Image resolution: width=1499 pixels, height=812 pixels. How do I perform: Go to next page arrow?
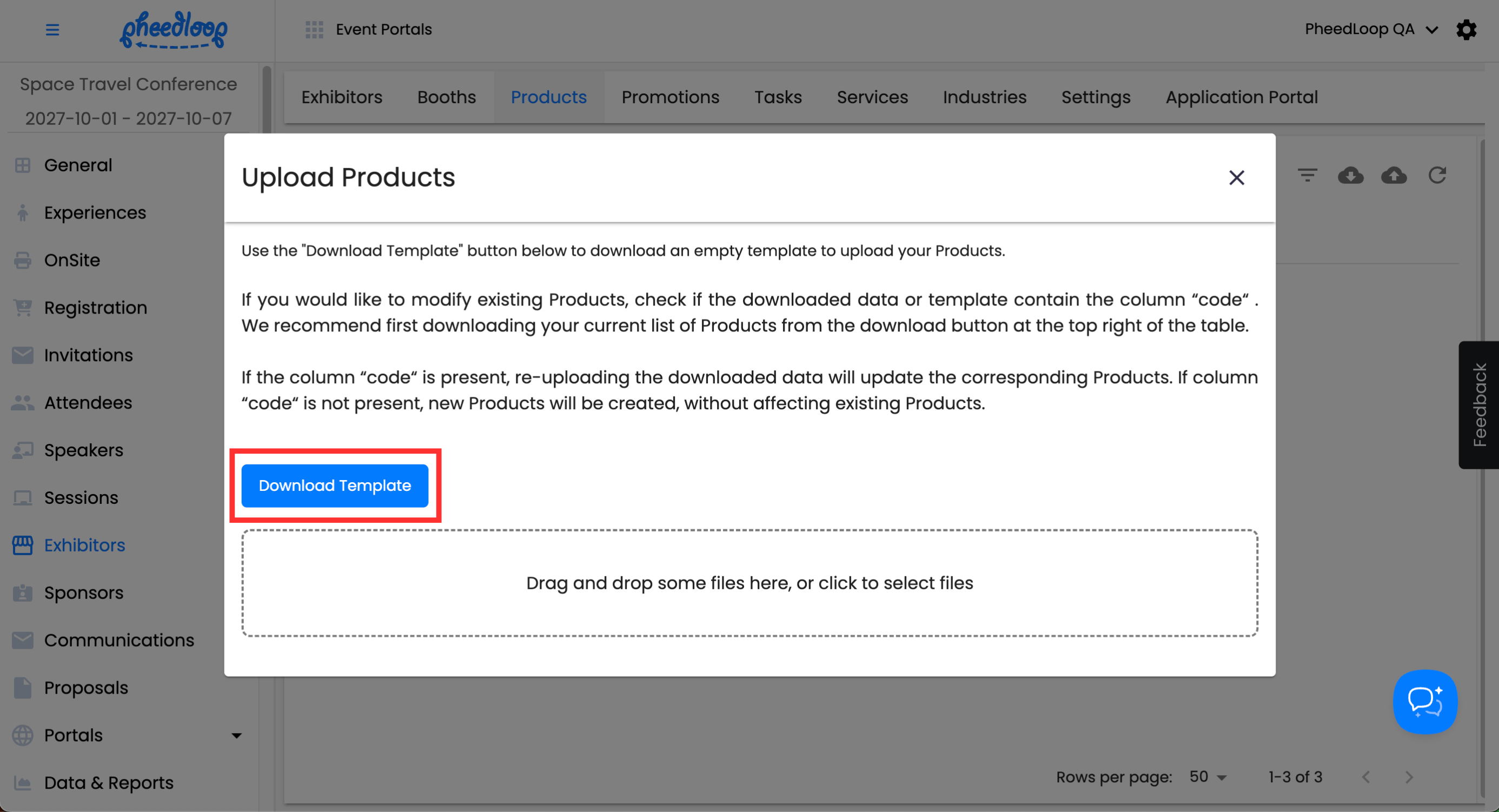pos(1409,777)
